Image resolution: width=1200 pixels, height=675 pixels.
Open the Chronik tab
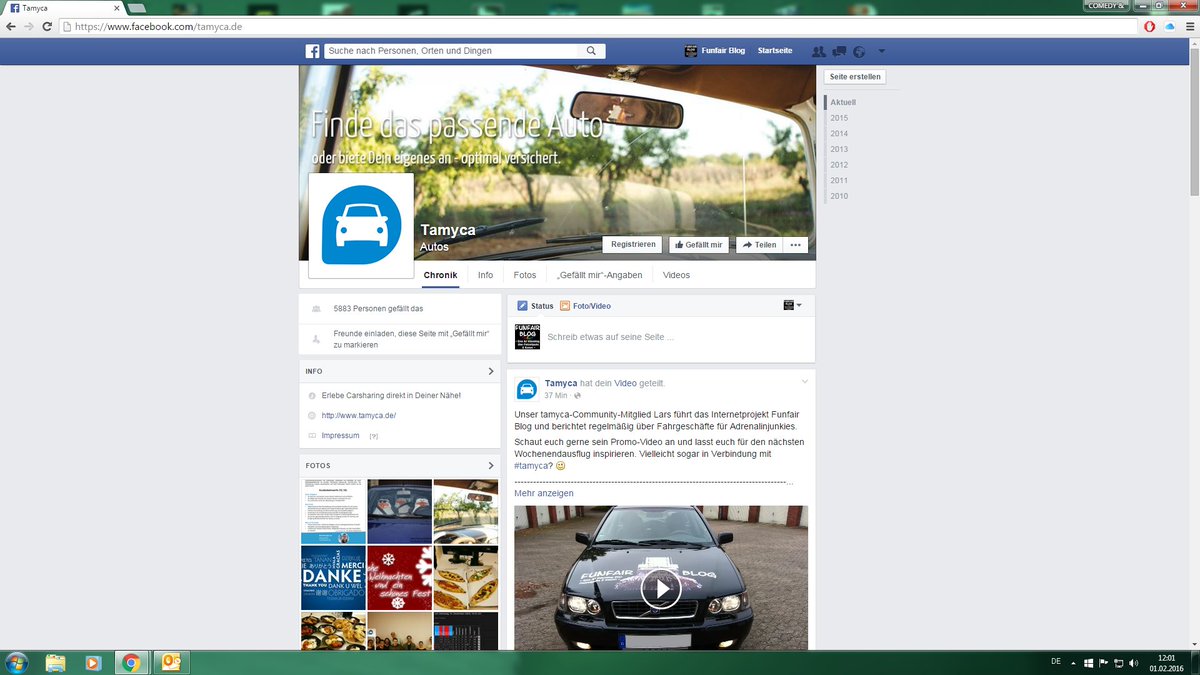click(440, 275)
